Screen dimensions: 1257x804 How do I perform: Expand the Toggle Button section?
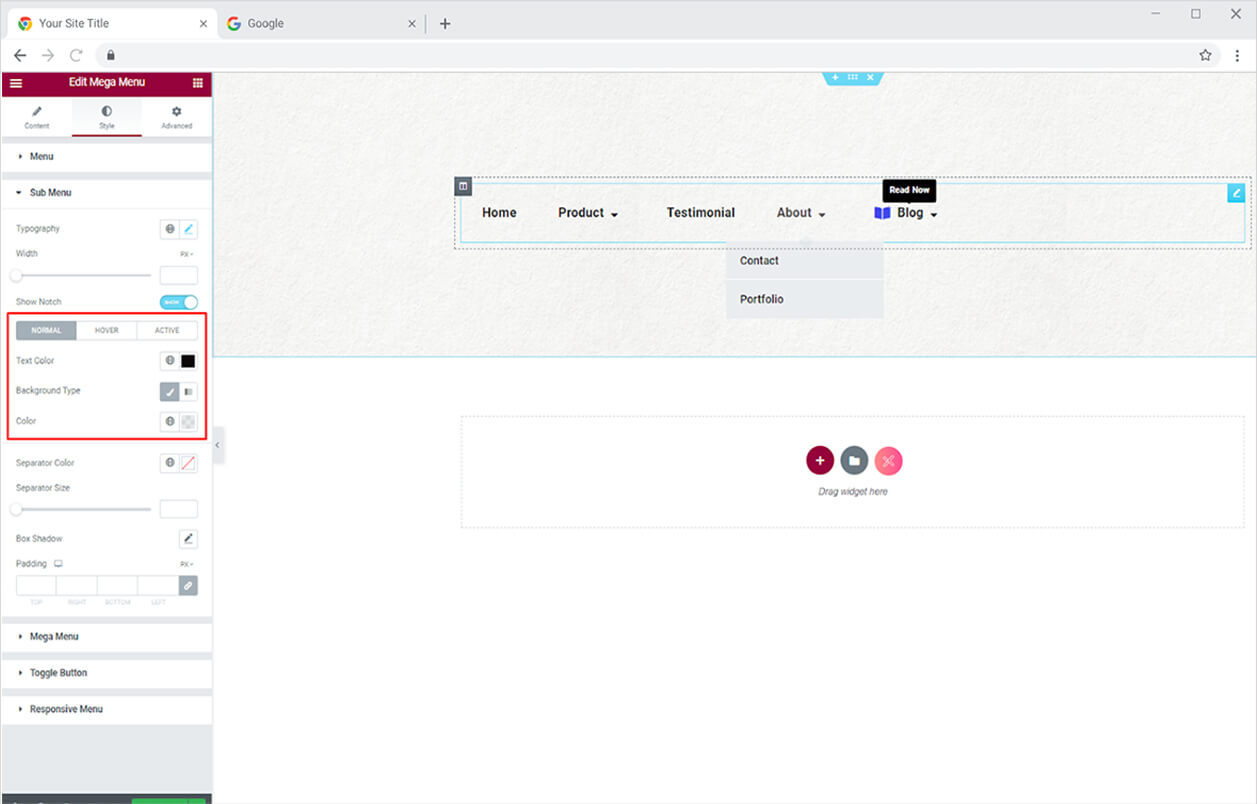click(x=58, y=673)
